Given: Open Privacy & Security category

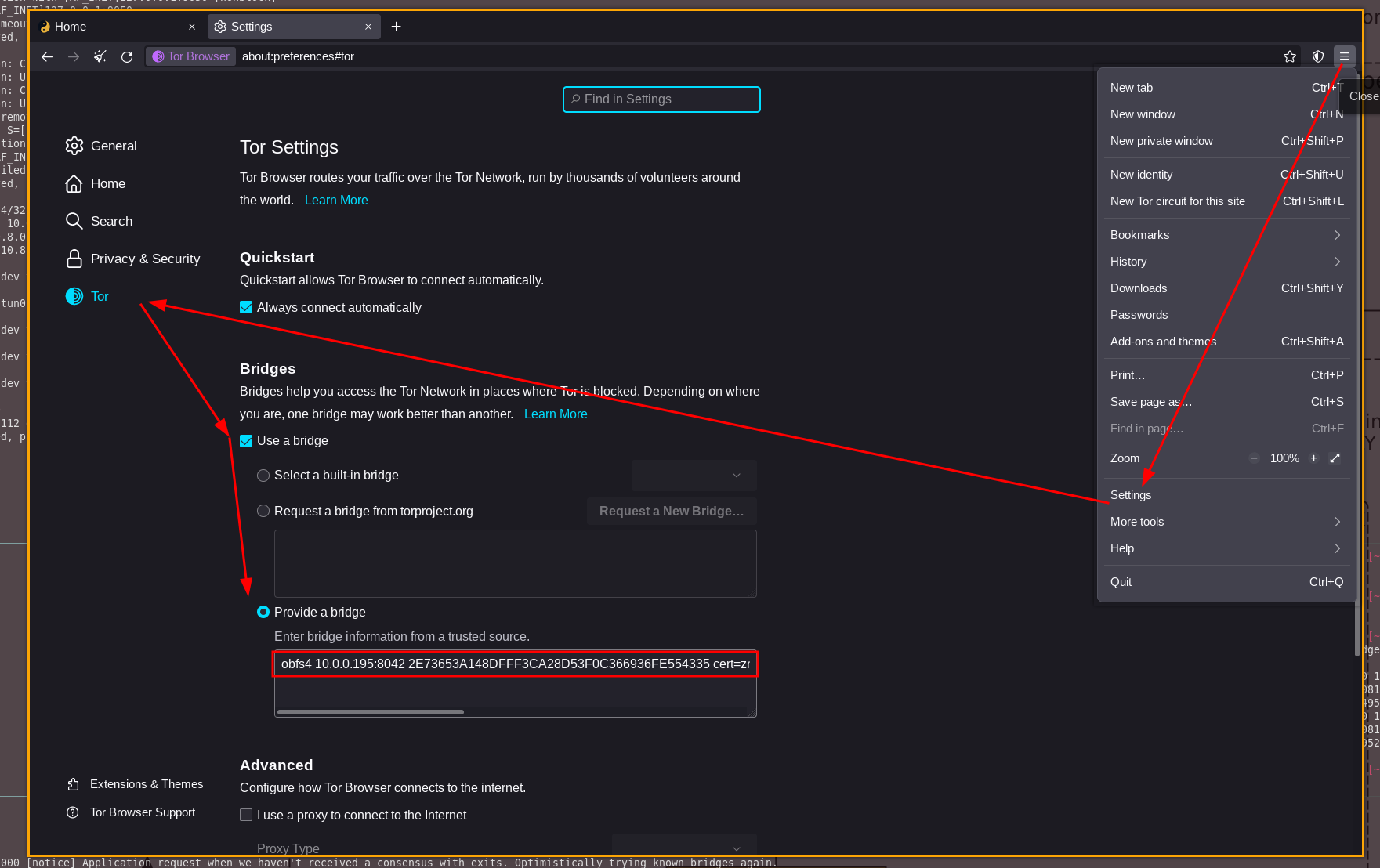Looking at the screenshot, I should click(x=133, y=259).
